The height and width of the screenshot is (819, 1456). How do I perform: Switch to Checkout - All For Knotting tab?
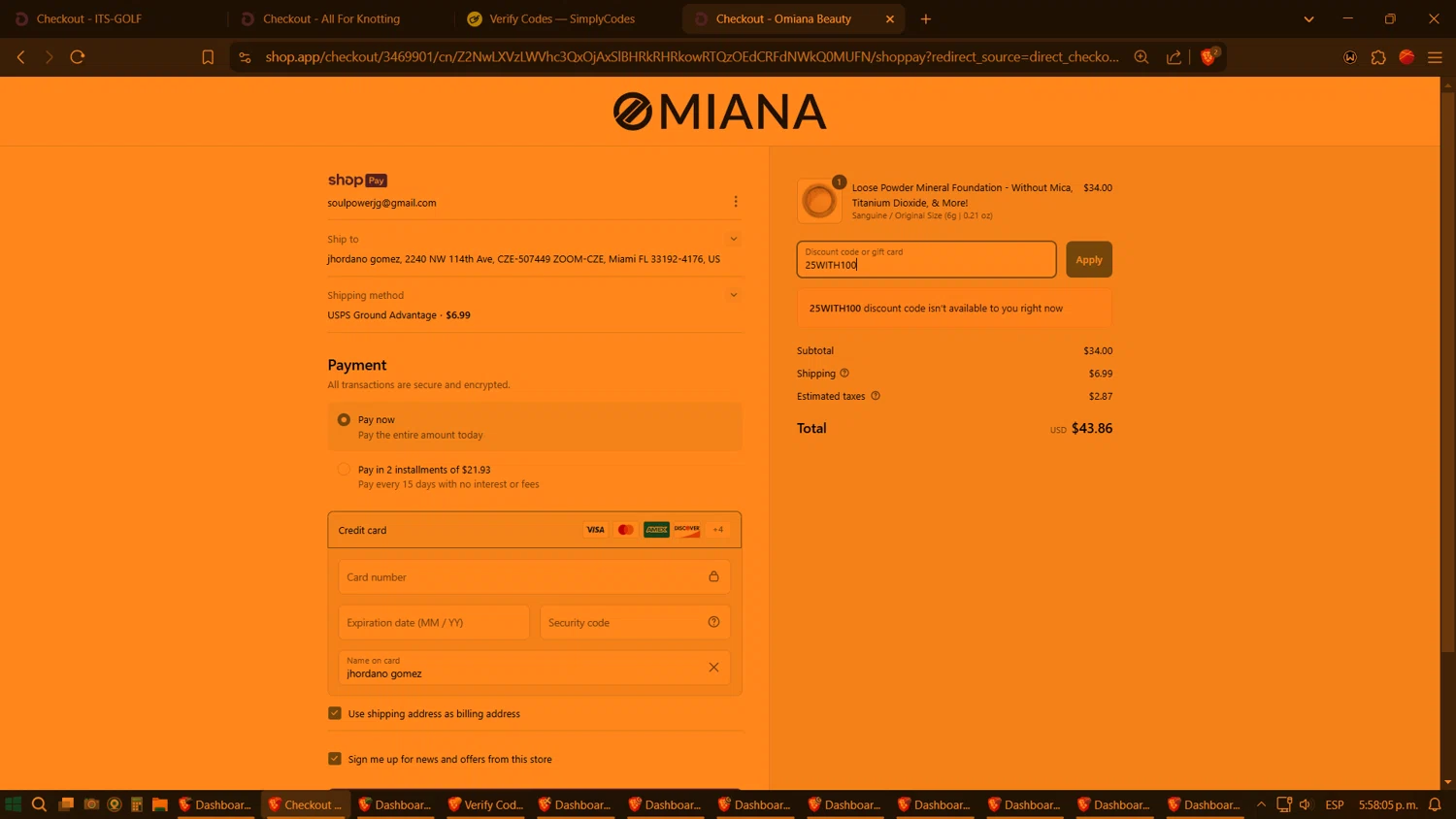point(341,18)
